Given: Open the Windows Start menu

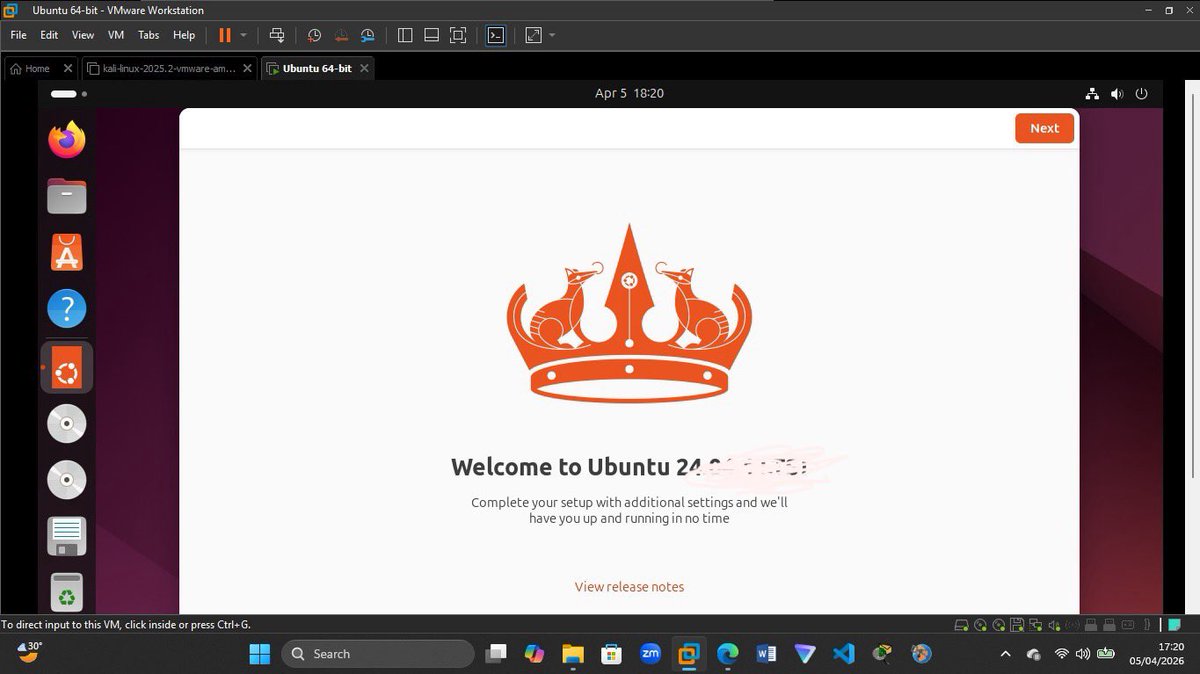Looking at the screenshot, I should [259, 654].
